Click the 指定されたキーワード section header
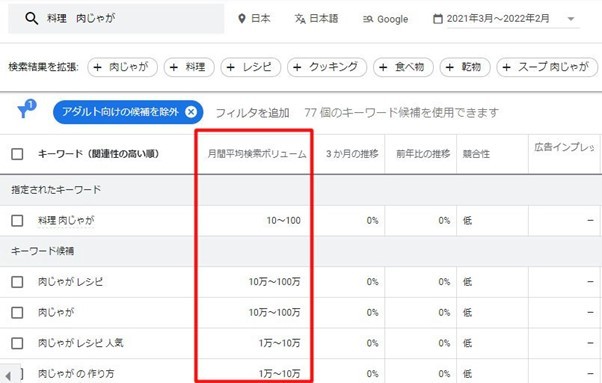Screen dimensions: 602x383 56,190
